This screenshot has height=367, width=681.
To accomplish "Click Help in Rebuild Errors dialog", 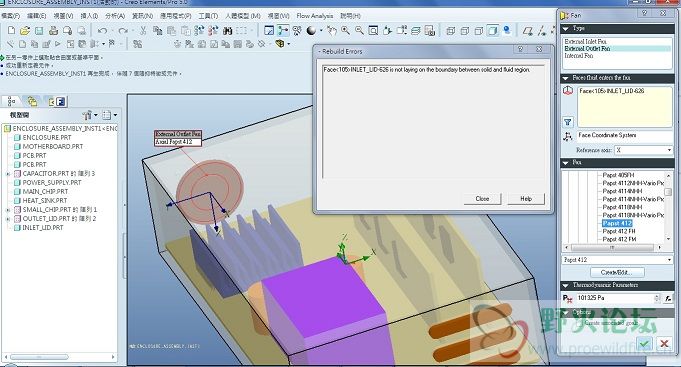I will (526, 199).
